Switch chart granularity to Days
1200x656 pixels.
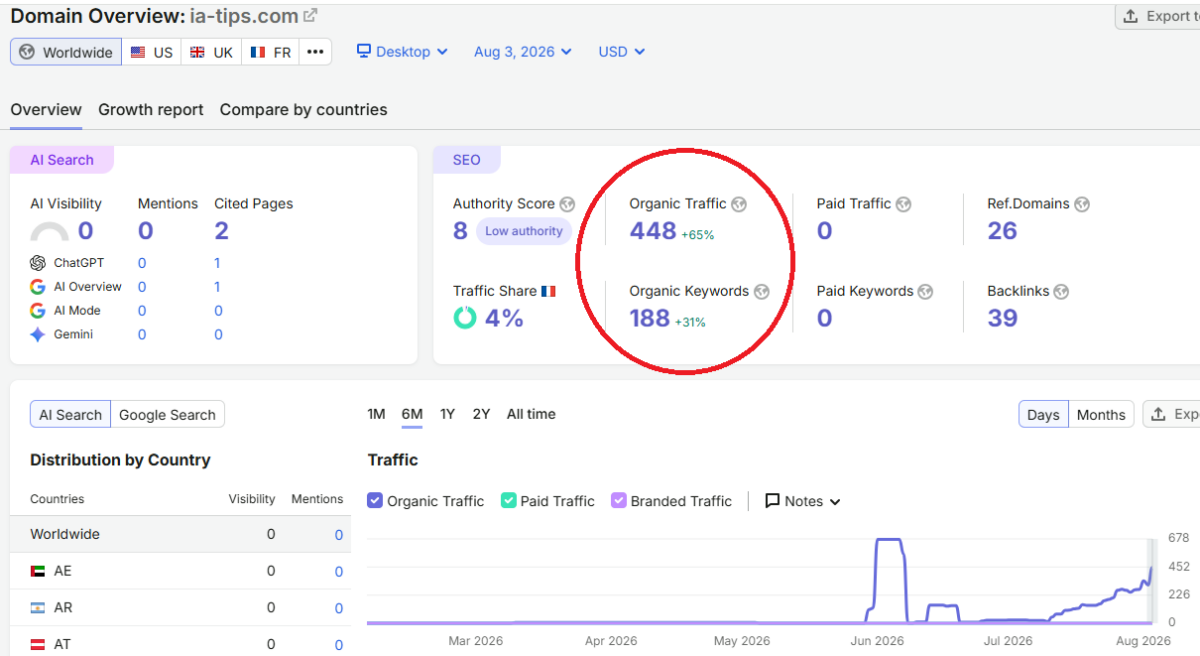click(1043, 415)
